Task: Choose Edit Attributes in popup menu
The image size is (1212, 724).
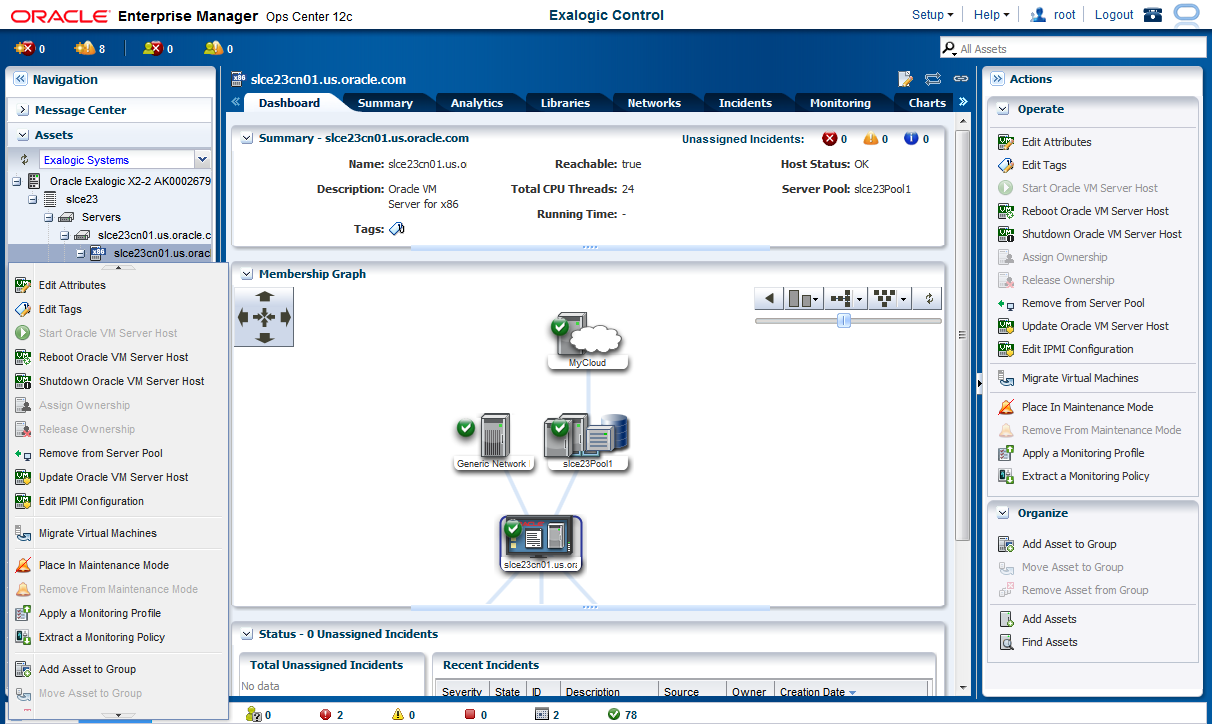Action: click(x=72, y=285)
